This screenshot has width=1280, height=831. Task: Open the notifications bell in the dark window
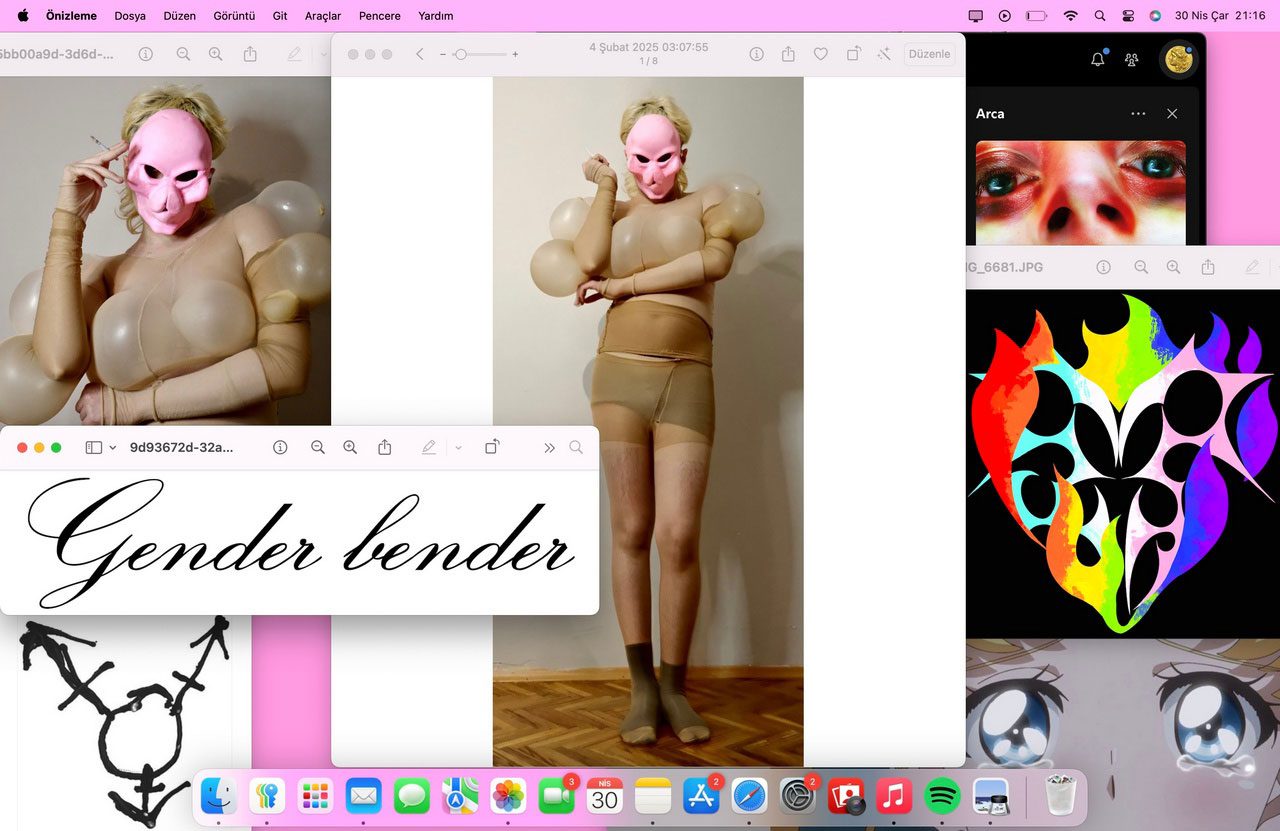tap(1098, 60)
